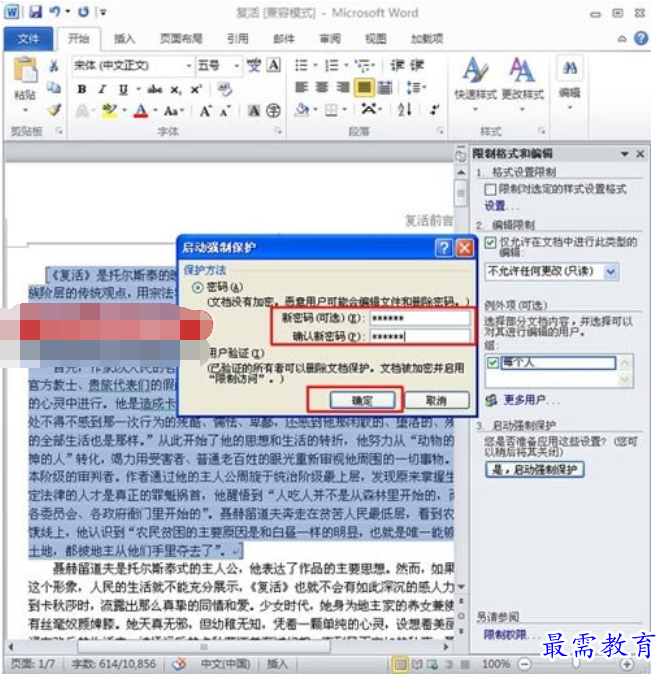664x677 pixels.
Task: Expand bullets list dropdown arrow
Action: [315, 66]
